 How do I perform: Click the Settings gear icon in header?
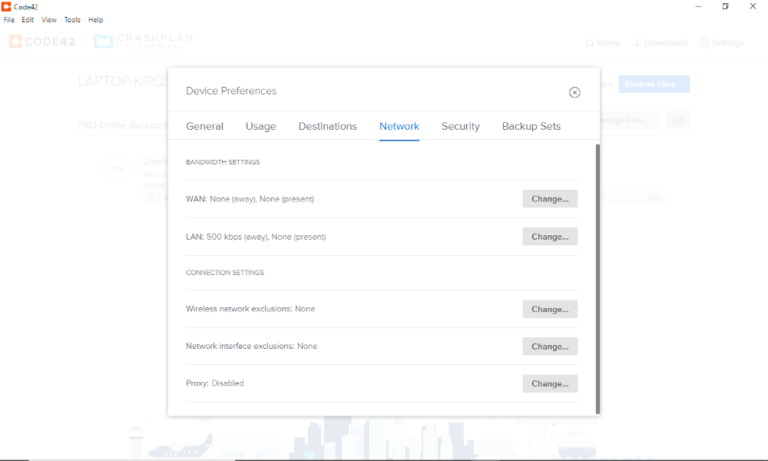pyautogui.click(x=705, y=43)
